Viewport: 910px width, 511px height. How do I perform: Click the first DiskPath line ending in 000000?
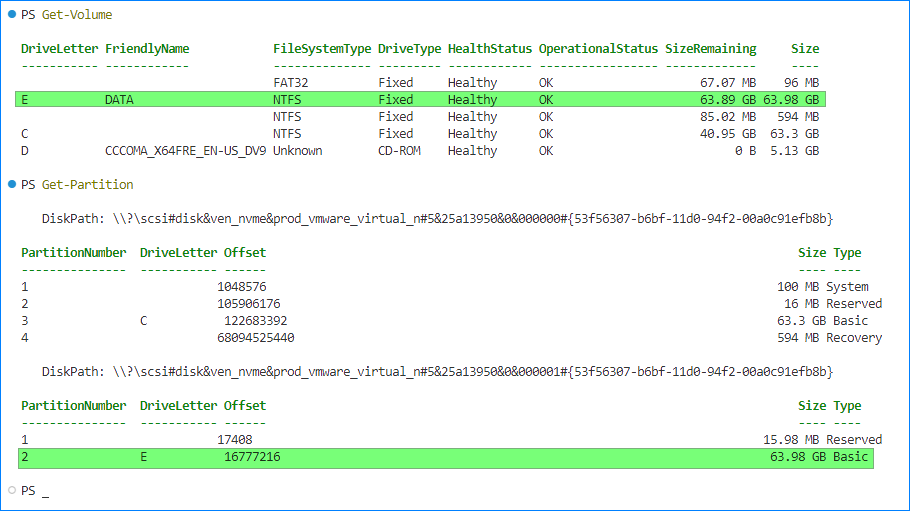point(437,219)
